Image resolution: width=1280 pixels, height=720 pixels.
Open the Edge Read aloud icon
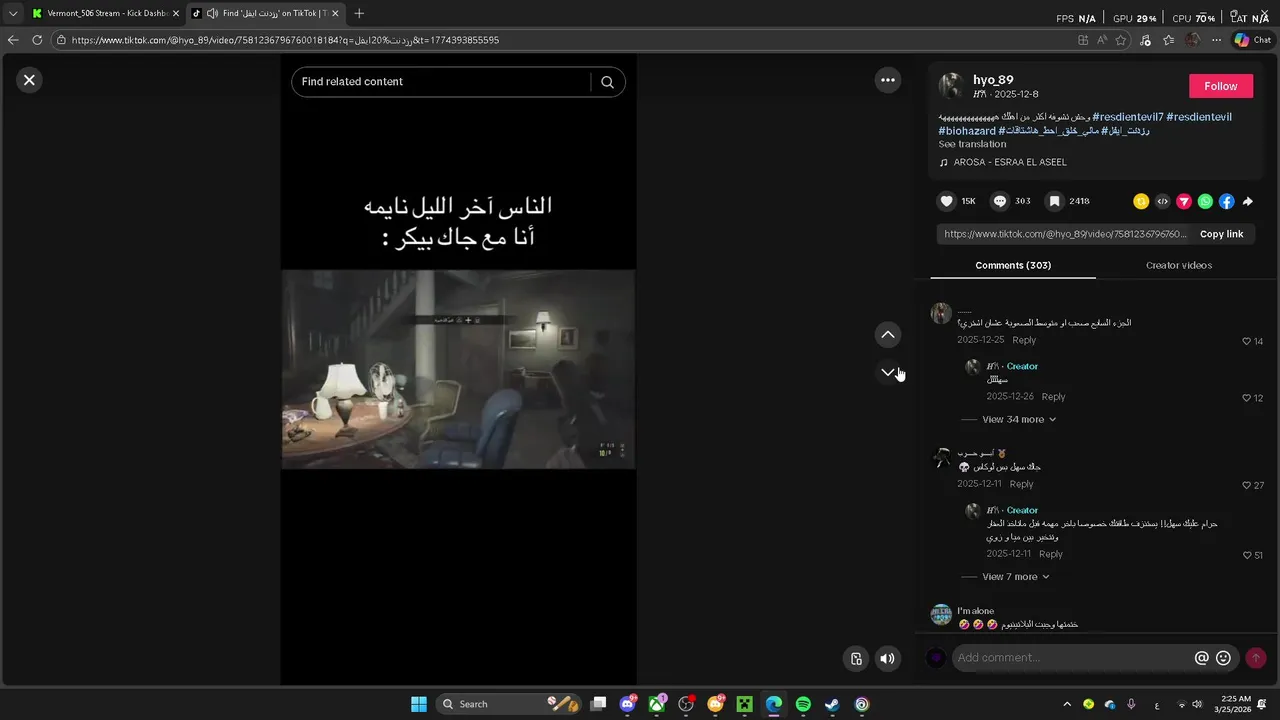[1102, 40]
